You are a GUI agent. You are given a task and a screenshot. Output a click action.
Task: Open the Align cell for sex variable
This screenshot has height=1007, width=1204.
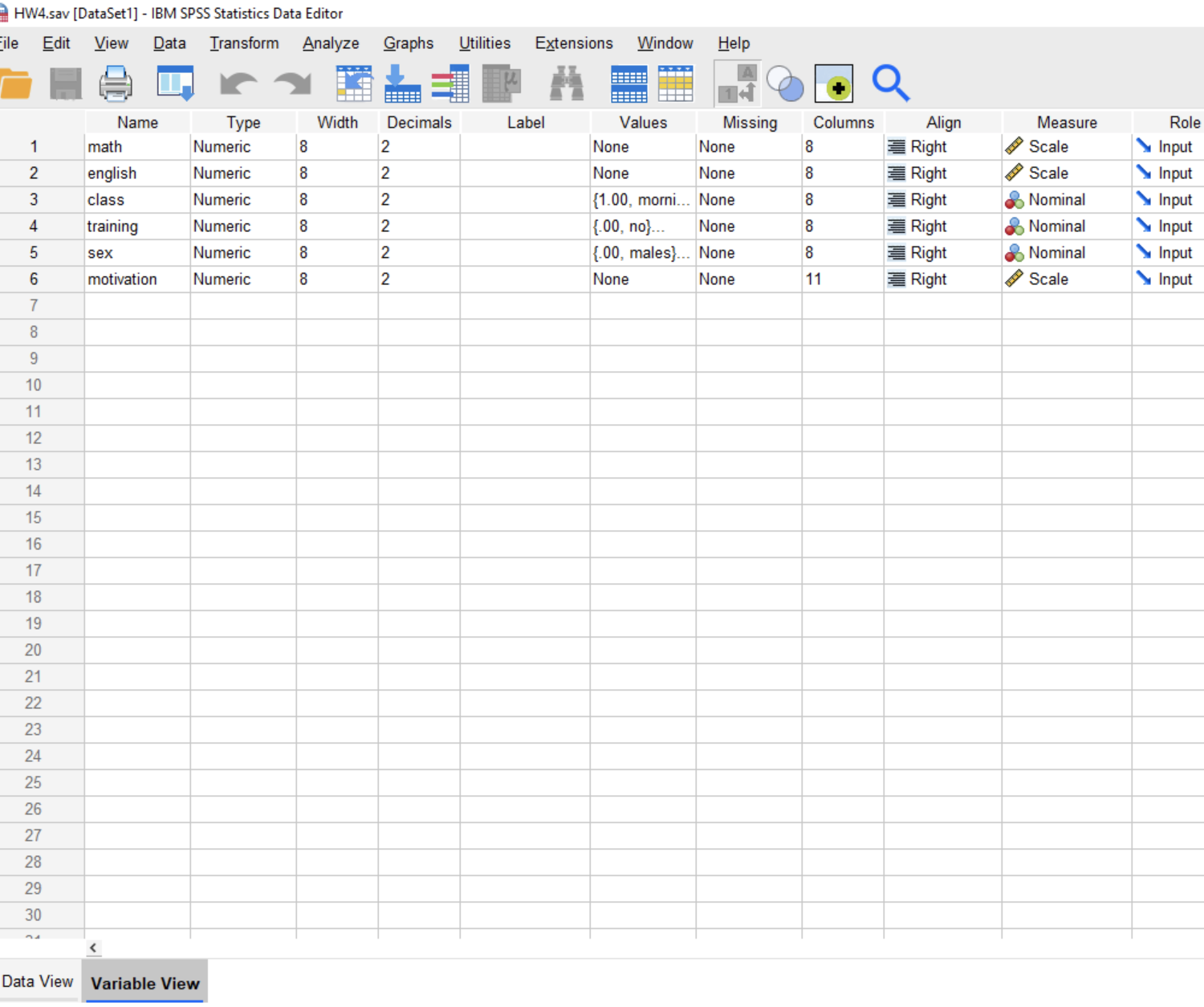coord(942,252)
